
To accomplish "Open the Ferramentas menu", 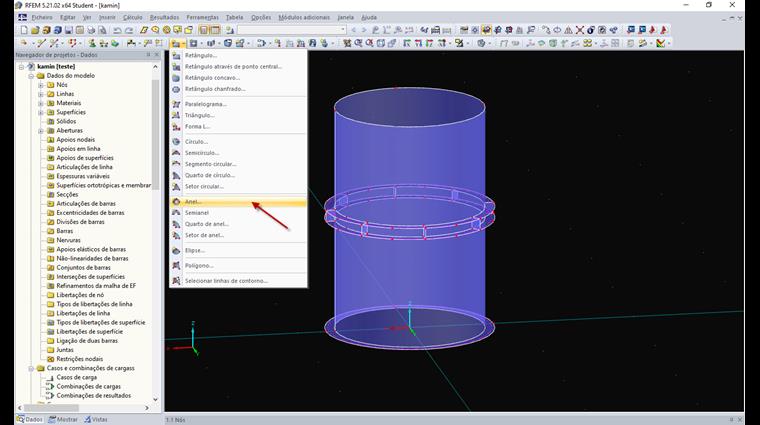I will (203, 17).
